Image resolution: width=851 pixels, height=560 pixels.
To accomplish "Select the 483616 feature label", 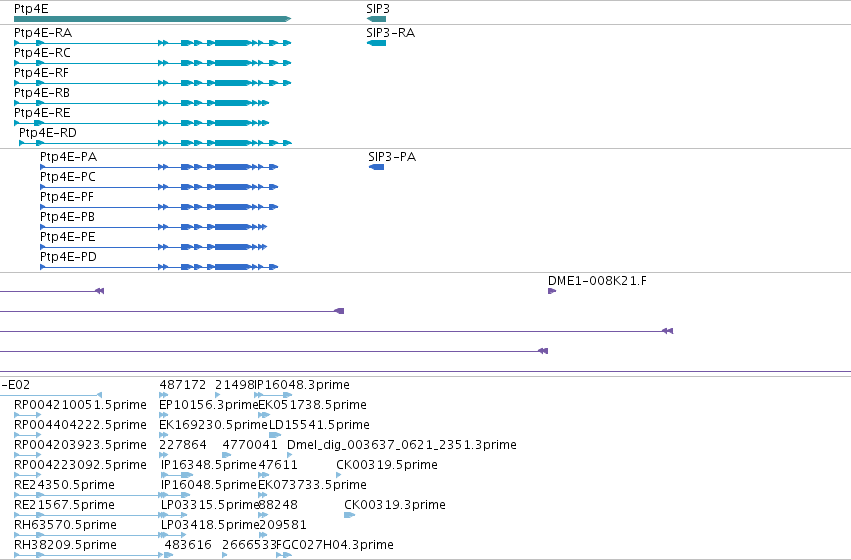I will tap(188, 544).
